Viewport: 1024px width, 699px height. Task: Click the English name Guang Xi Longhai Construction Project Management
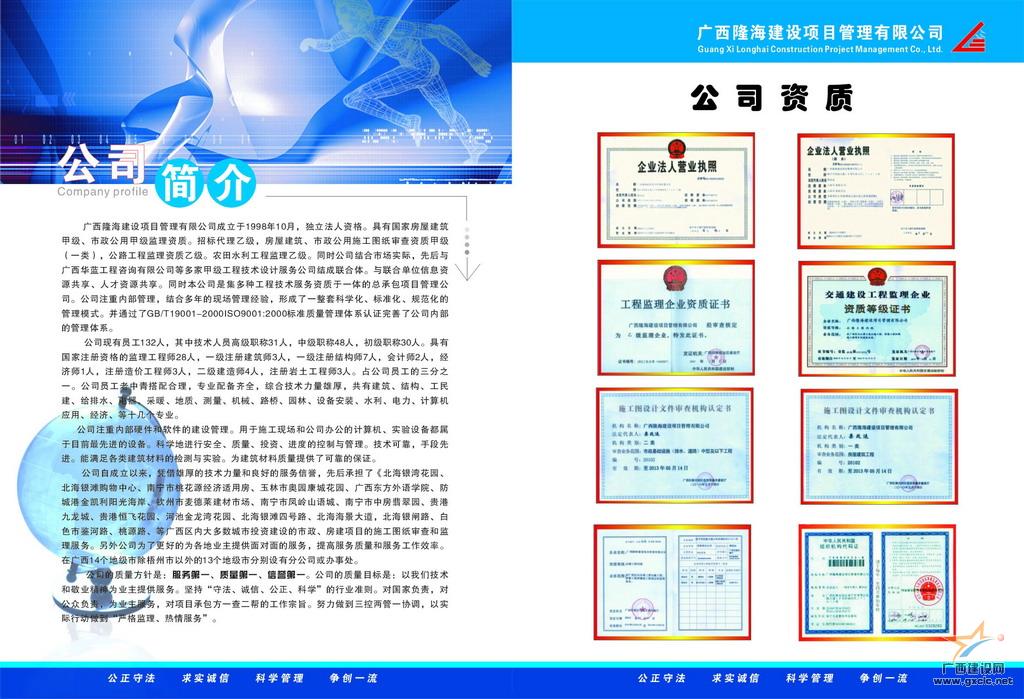click(820, 49)
